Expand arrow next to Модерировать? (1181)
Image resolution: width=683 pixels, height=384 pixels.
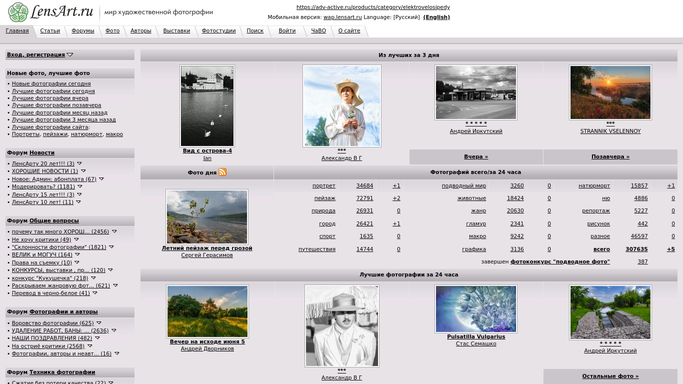tap(81, 186)
